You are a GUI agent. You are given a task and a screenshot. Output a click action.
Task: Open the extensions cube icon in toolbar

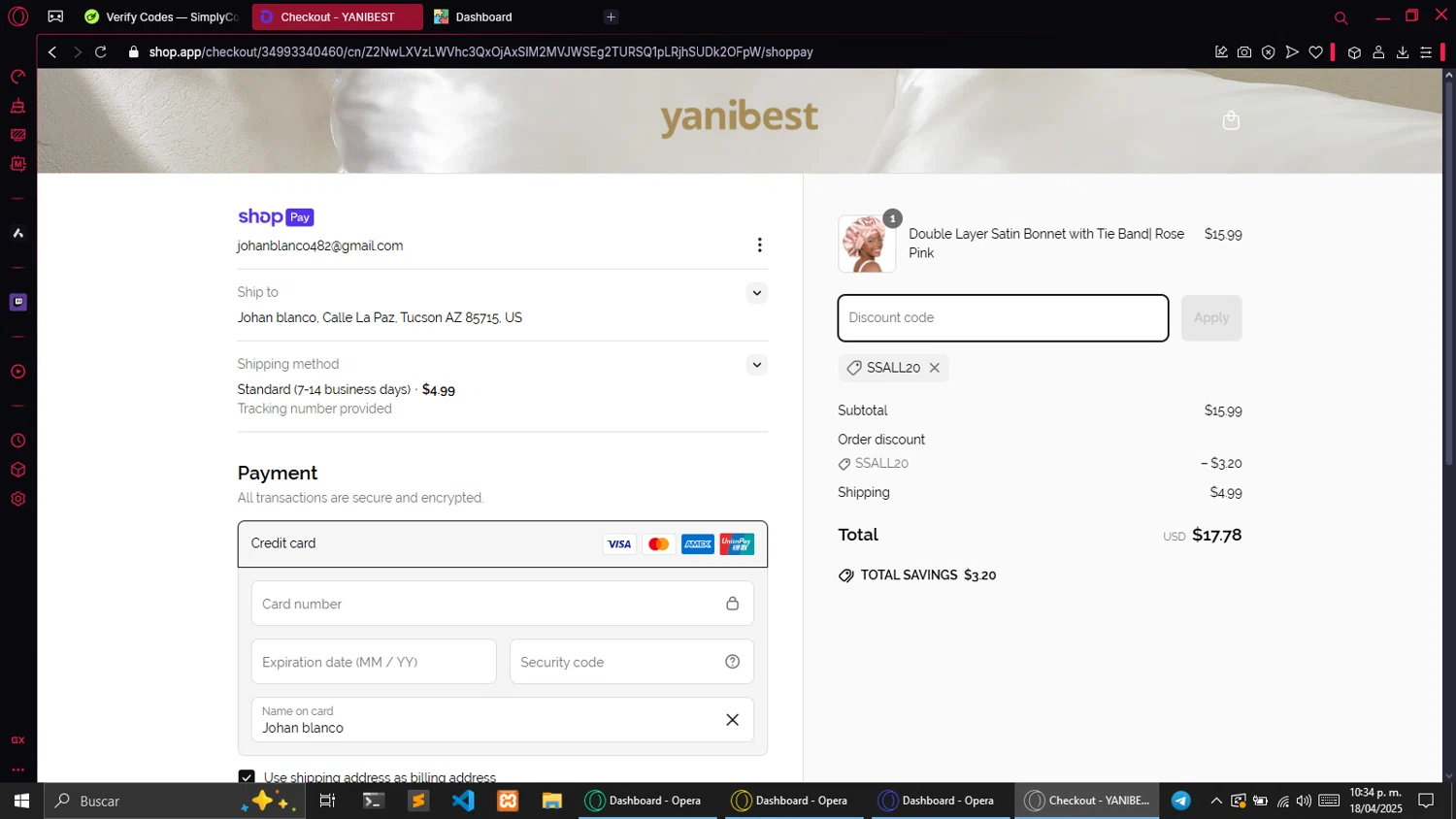pyautogui.click(x=1354, y=52)
